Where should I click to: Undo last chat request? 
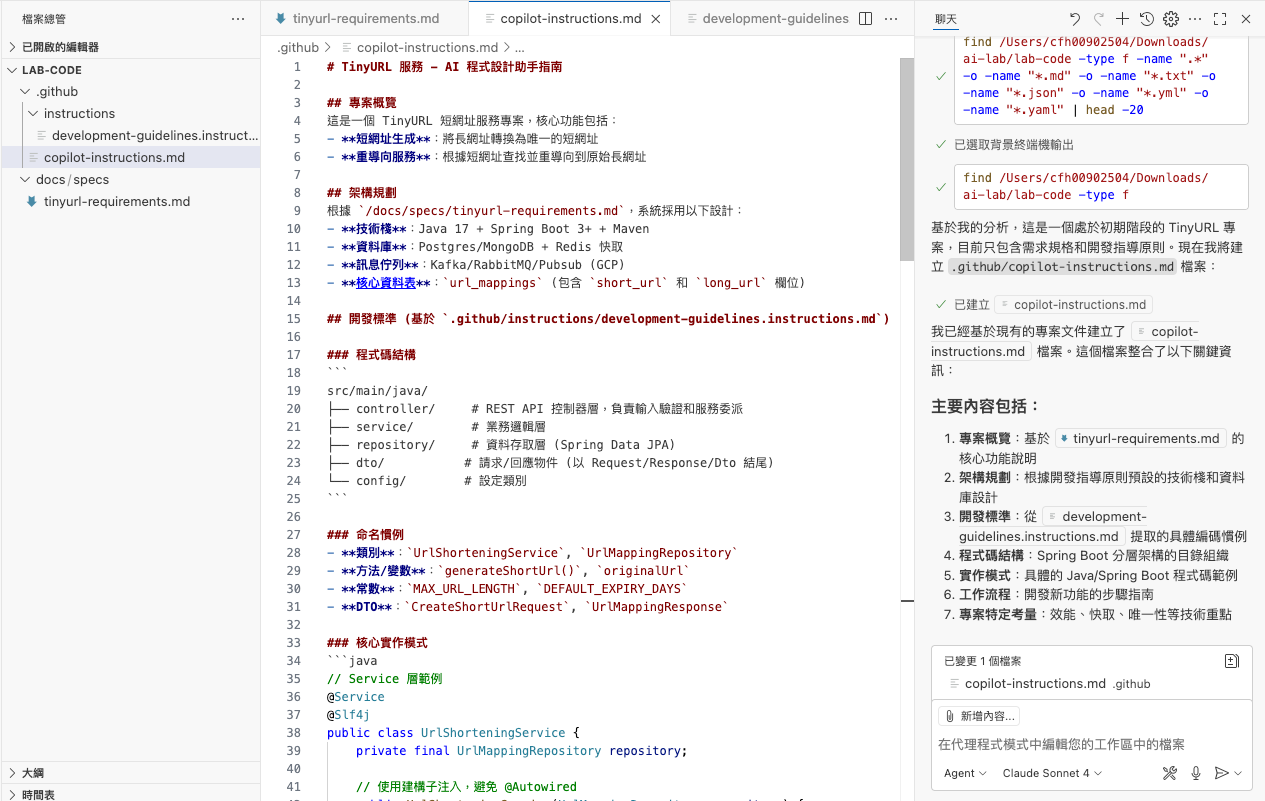click(1075, 19)
